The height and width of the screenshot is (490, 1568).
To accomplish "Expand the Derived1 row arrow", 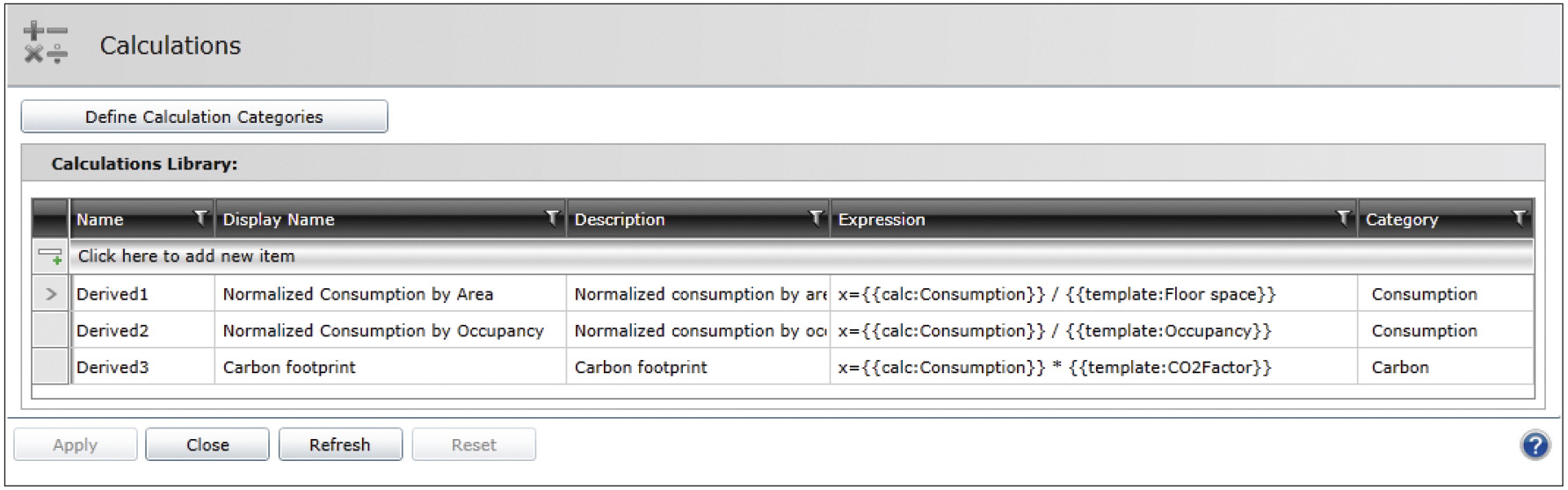I will pyautogui.click(x=50, y=294).
